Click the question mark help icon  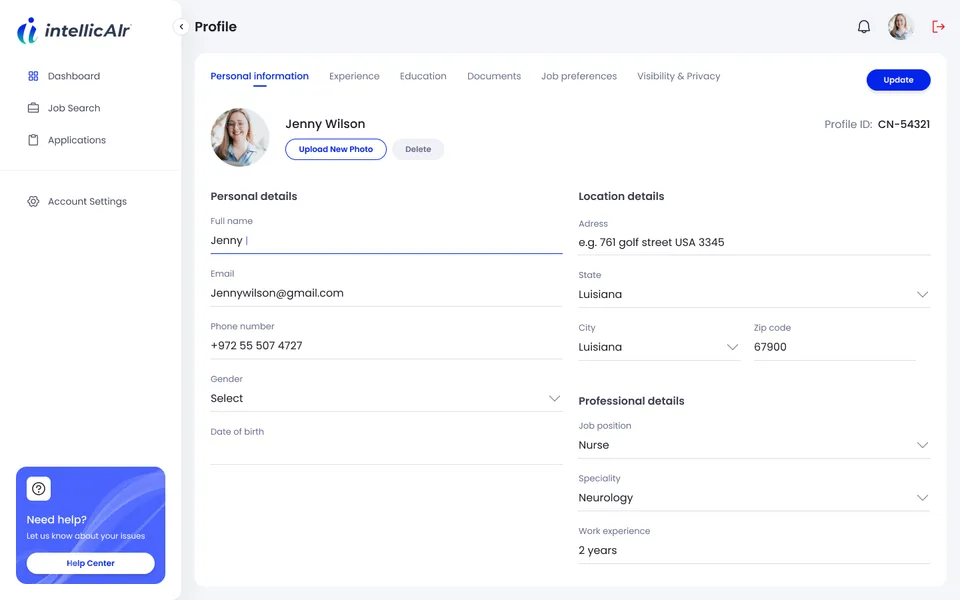[39, 489]
